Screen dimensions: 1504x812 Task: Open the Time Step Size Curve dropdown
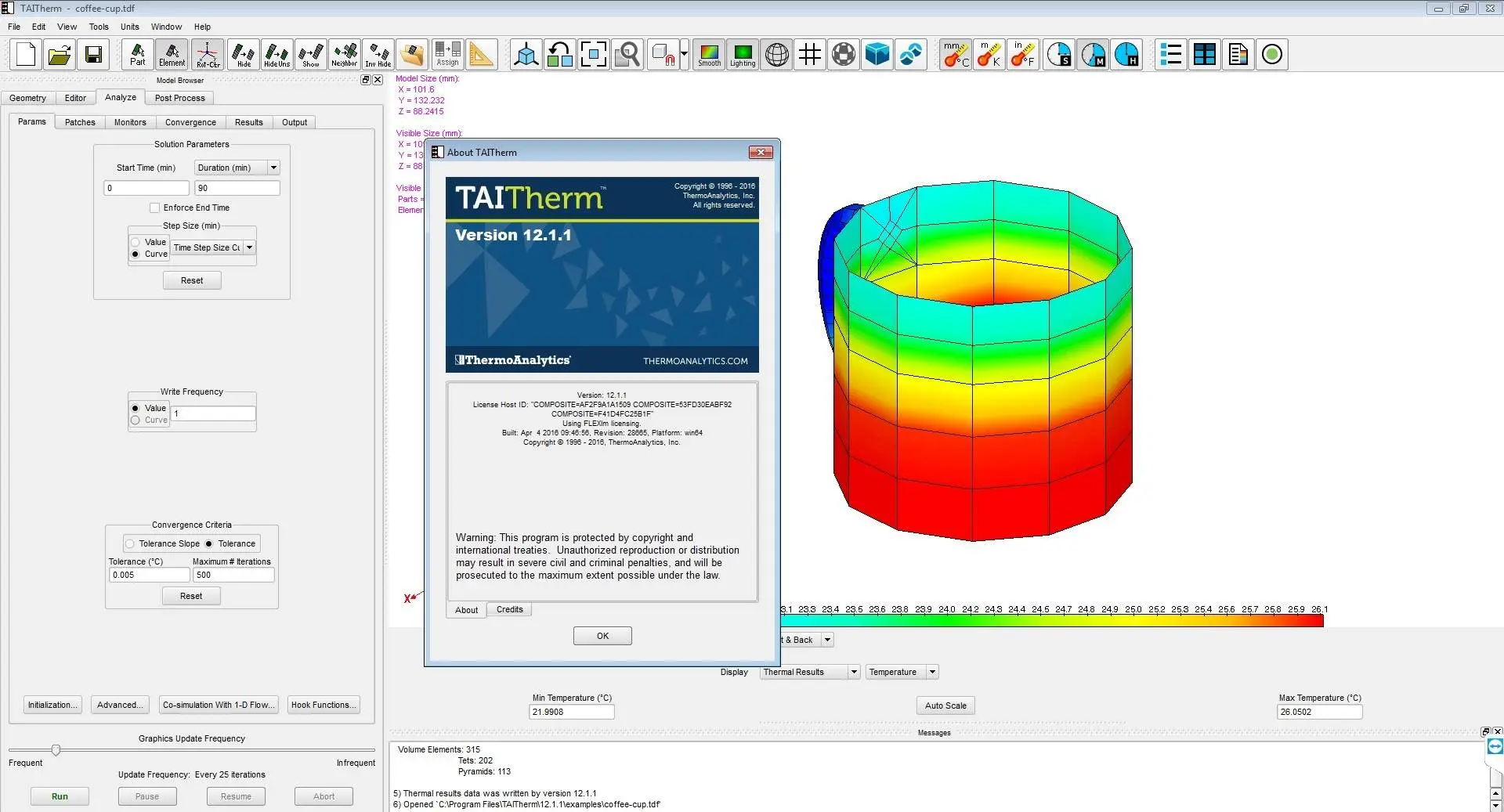(x=214, y=247)
